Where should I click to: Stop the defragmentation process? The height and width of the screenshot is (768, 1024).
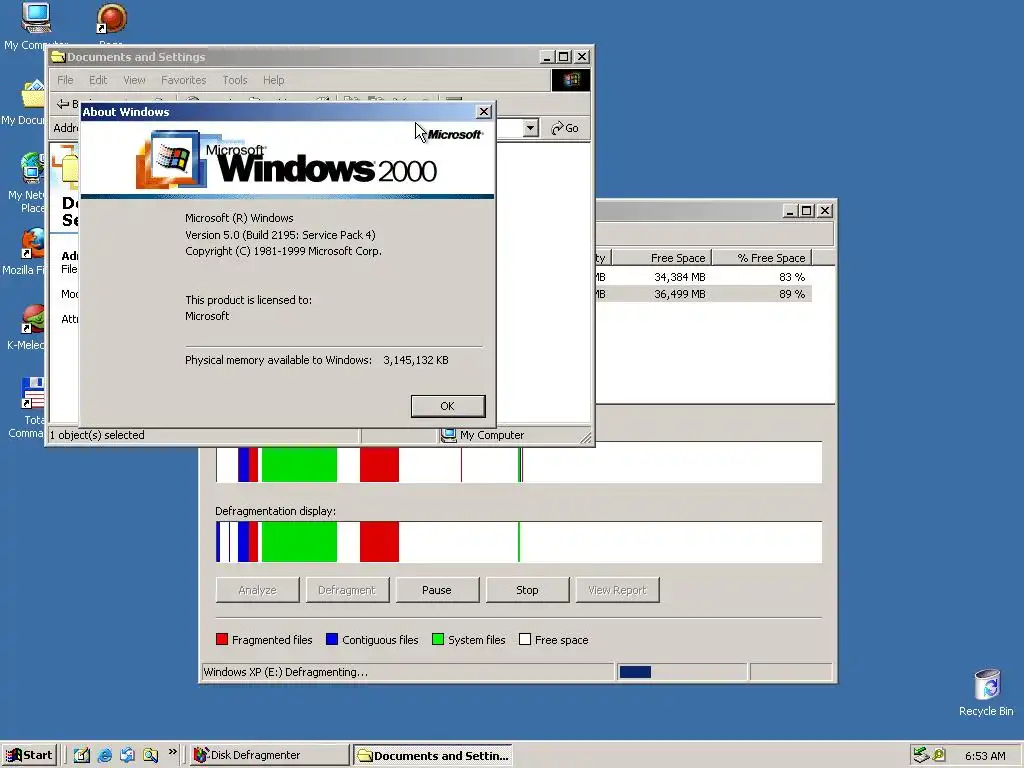coord(527,590)
